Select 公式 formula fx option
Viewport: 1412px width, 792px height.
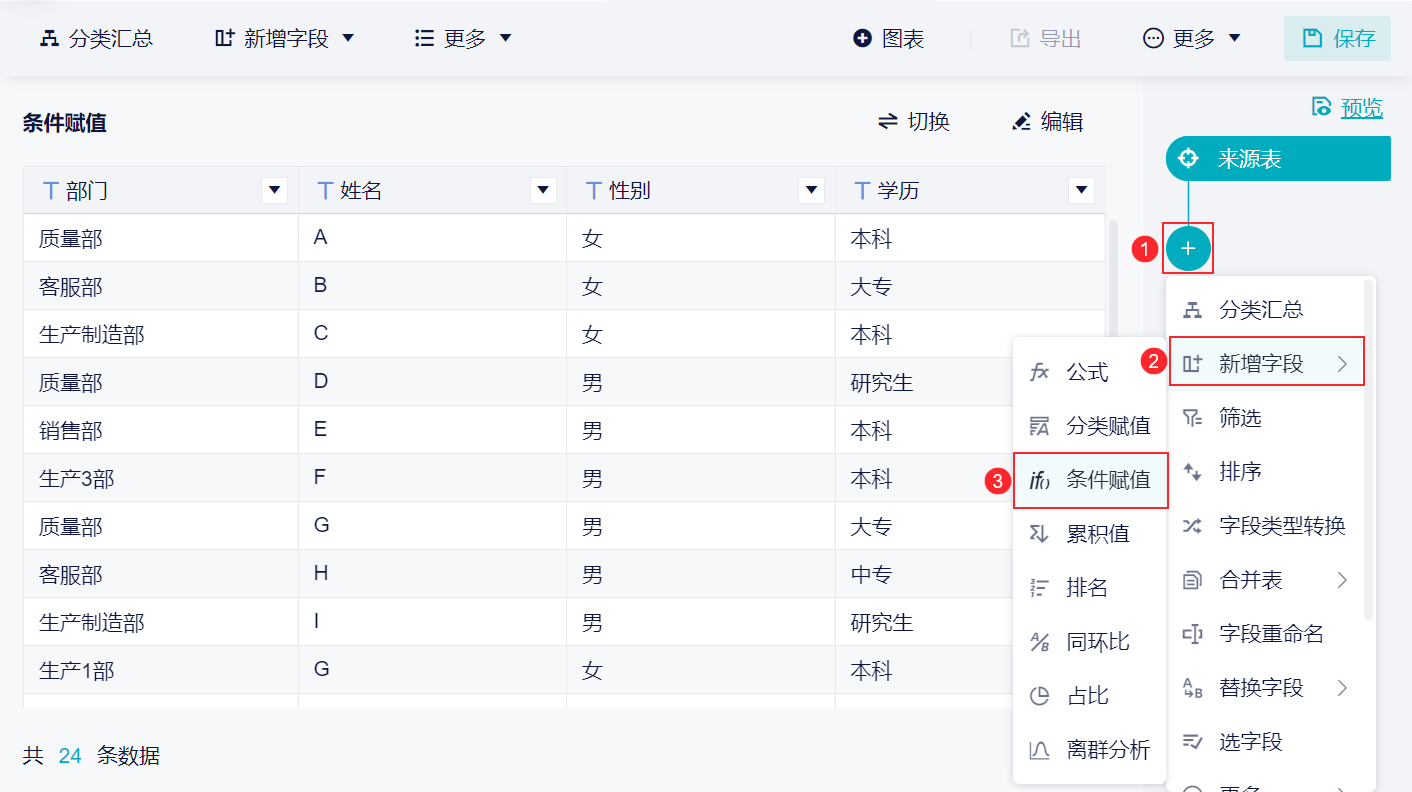click(1088, 373)
